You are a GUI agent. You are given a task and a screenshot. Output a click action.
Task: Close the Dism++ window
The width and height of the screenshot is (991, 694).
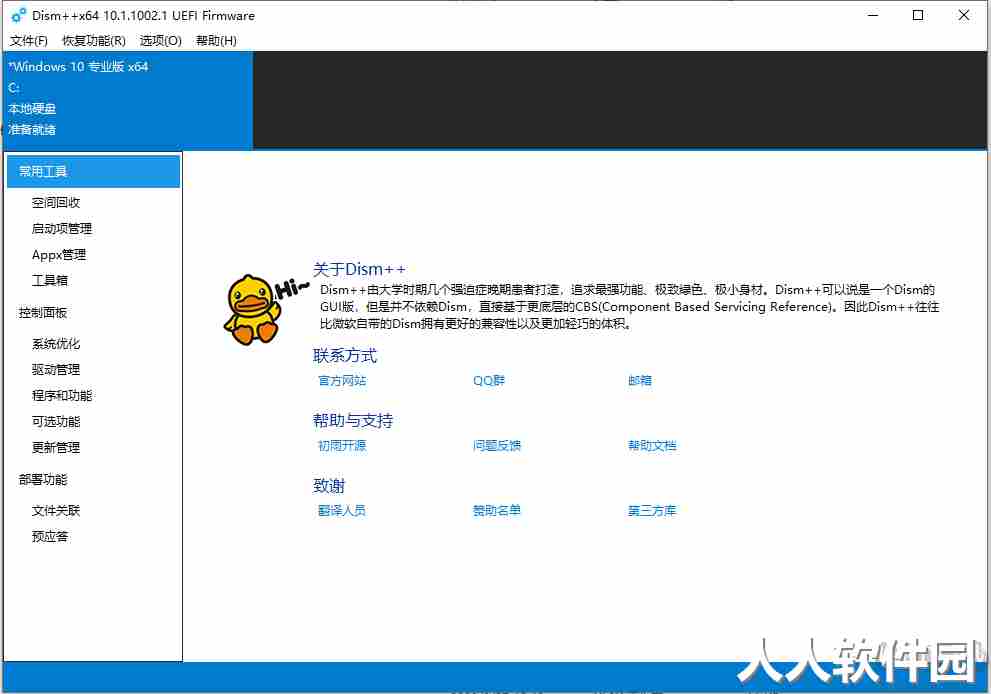pyautogui.click(x=964, y=15)
